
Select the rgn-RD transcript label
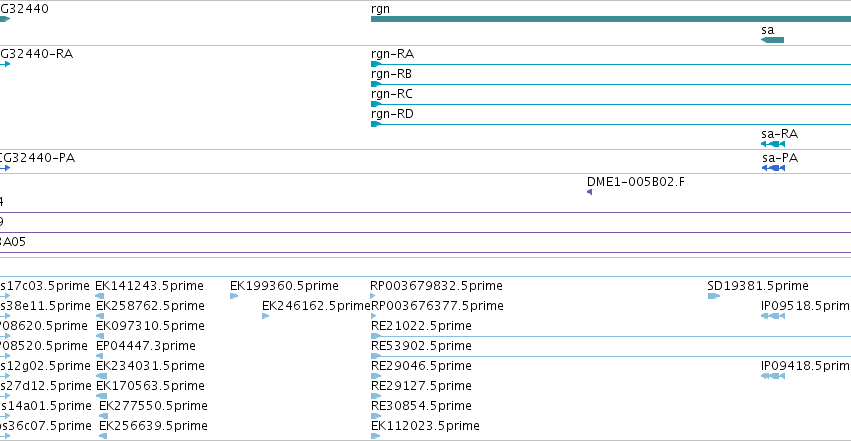[x=392, y=114]
